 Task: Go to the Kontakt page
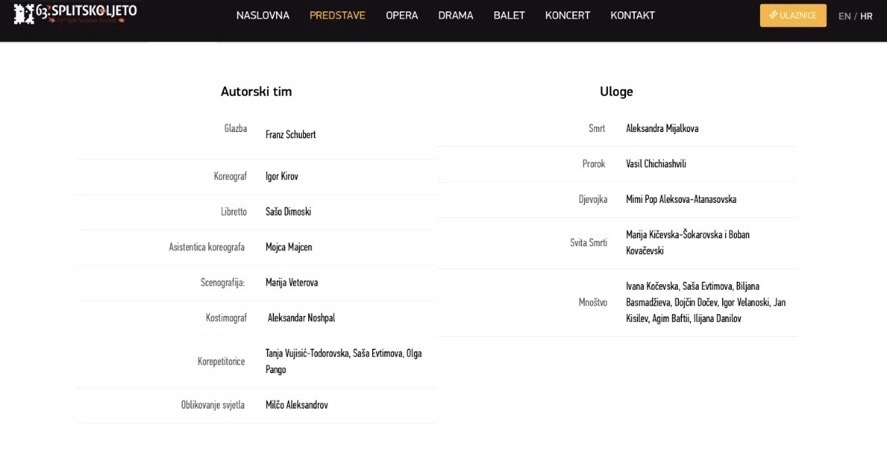632,16
